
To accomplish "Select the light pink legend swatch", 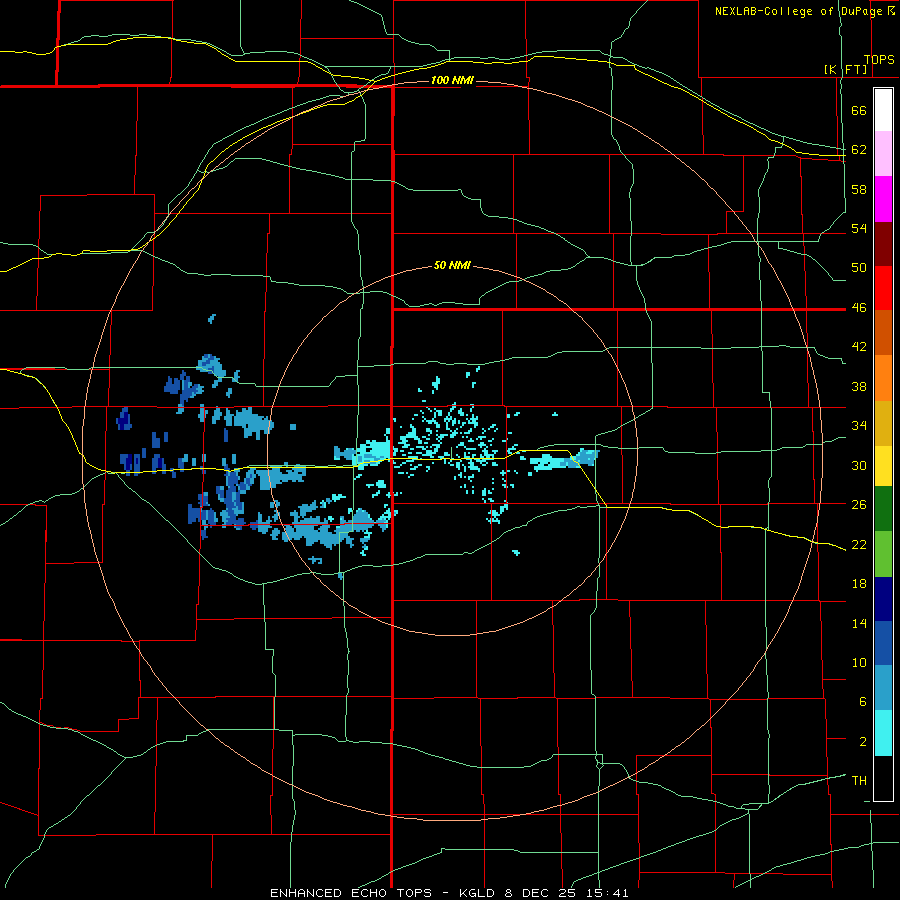I will [883, 153].
